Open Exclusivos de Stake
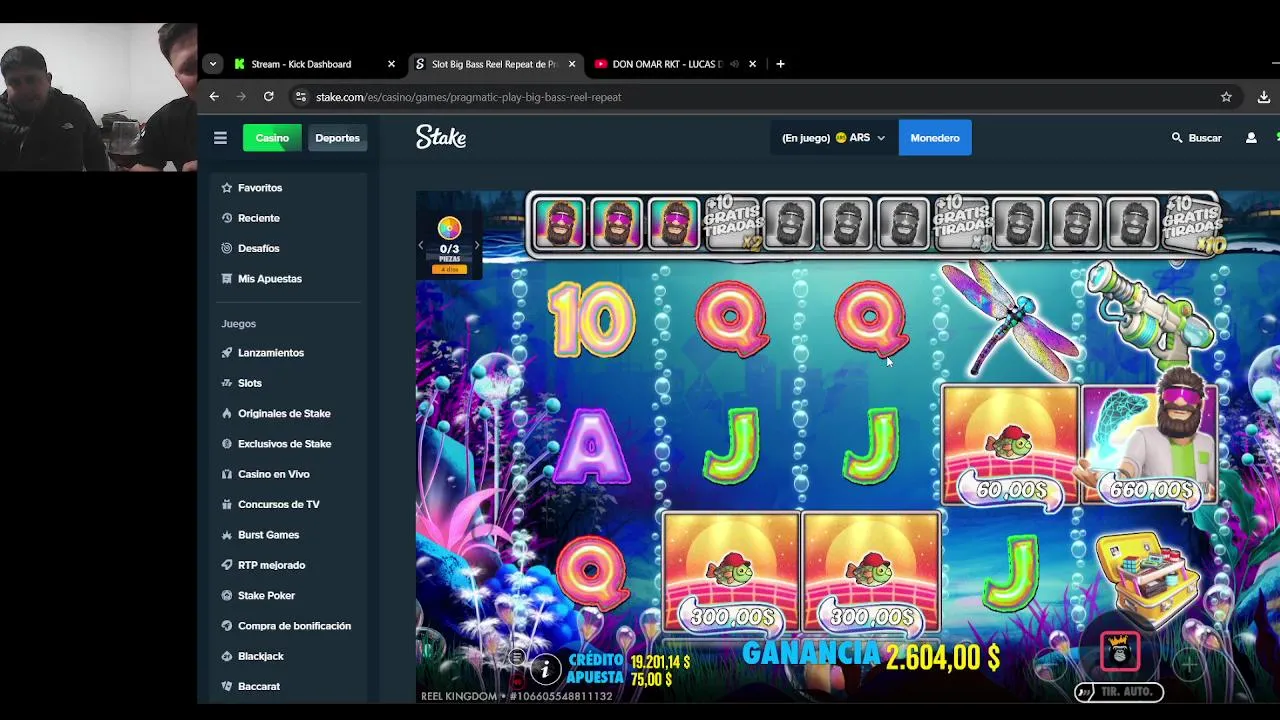1280x720 pixels. tap(286, 444)
